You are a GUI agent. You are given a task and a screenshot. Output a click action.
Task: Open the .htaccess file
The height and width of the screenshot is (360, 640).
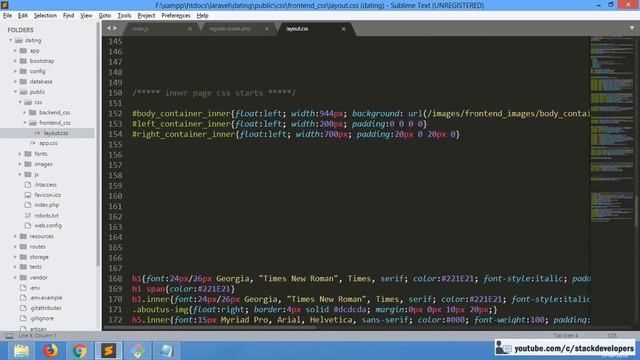[45, 184]
